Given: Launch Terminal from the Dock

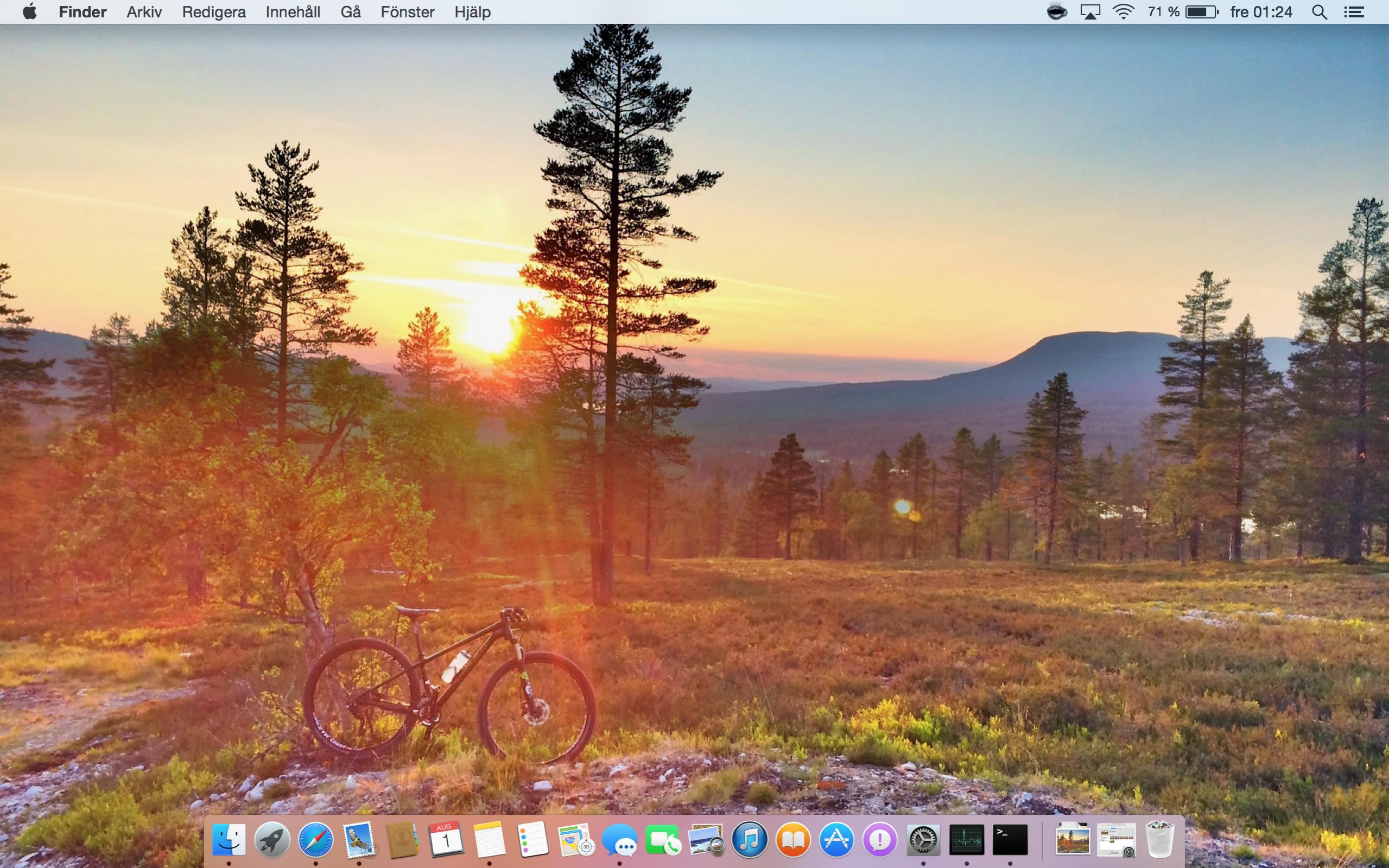Looking at the screenshot, I should (1010, 840).
